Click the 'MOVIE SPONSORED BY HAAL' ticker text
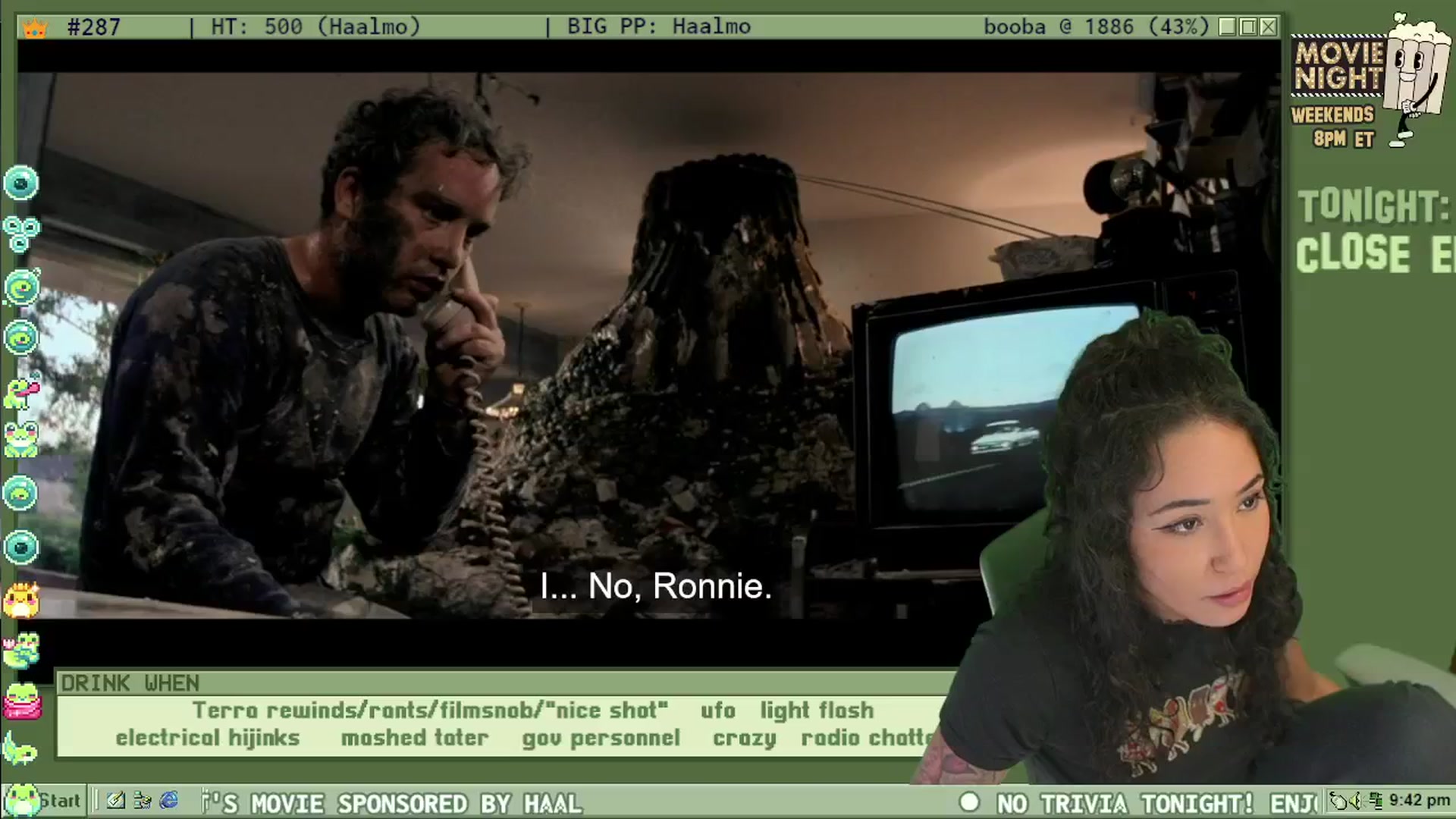The height and width of the screenshot is (819, 1456). [416, 803]
